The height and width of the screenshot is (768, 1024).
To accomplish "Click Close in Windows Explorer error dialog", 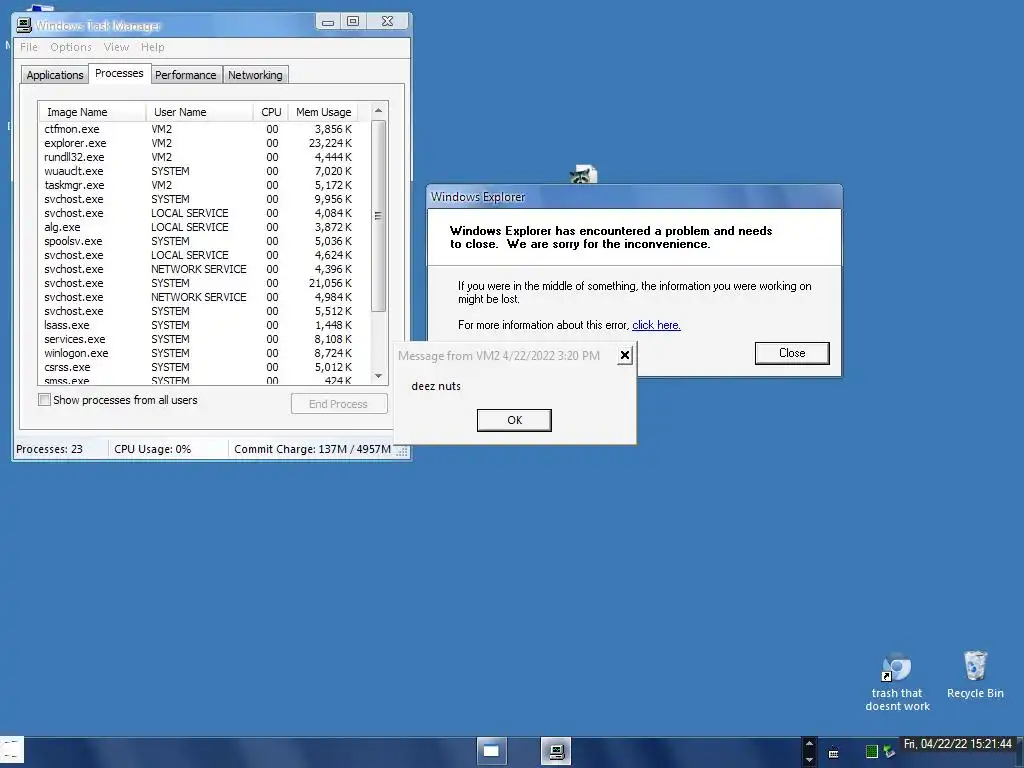I will point(792,353).
